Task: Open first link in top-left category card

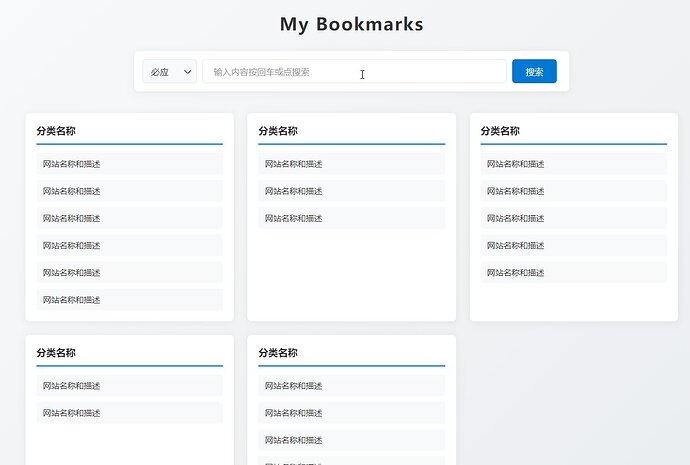Action: pyautogui.click(x=129, y=164)
